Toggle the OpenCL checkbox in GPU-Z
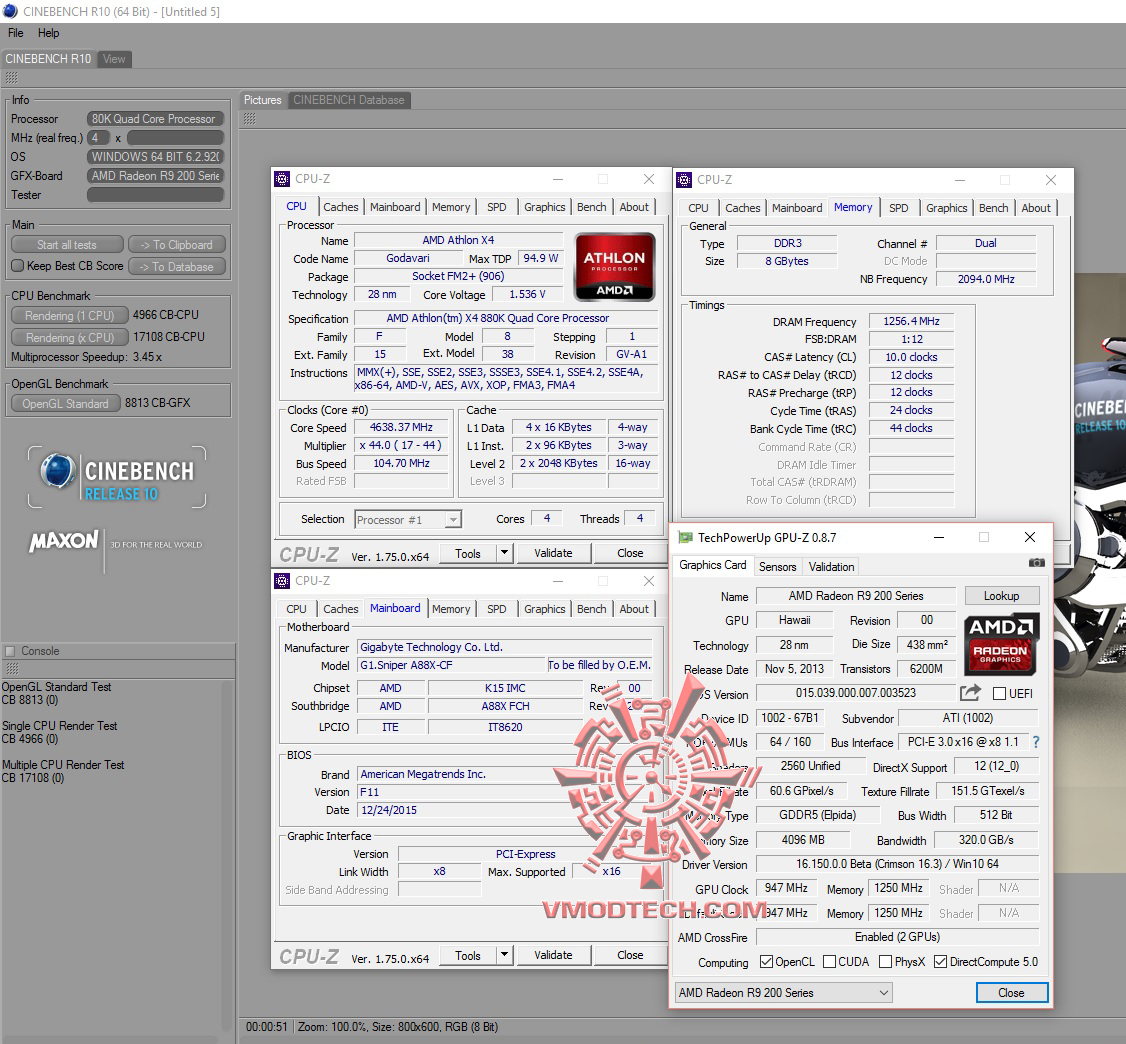Image resolution: width=1126 pixels, height=1044 pixels. 766,961
